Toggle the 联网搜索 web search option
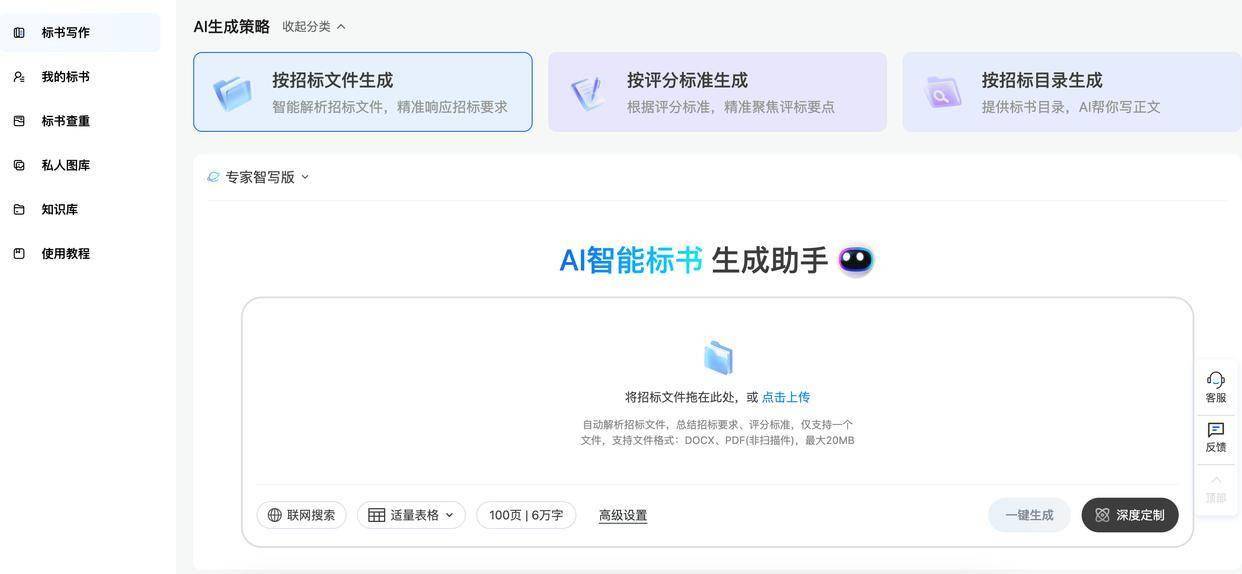The width and height of the screenshot is (1242, 574). click(301, 515)
